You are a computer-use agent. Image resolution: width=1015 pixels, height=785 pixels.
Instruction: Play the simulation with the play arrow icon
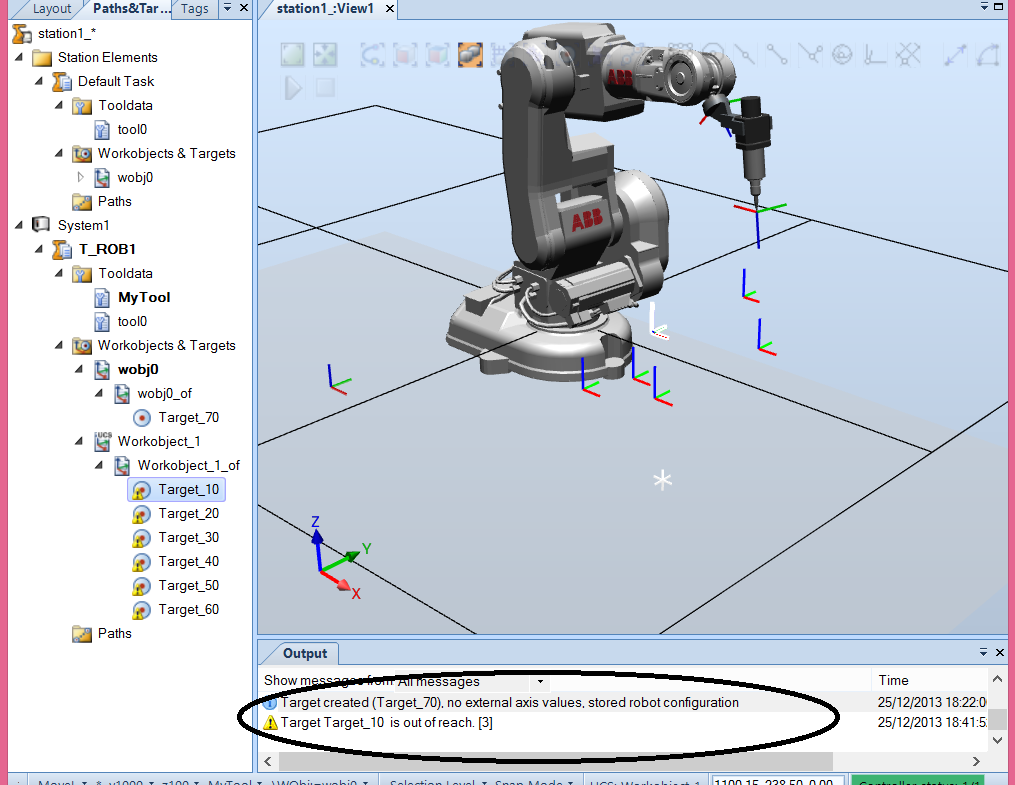[x=293, y=87]
